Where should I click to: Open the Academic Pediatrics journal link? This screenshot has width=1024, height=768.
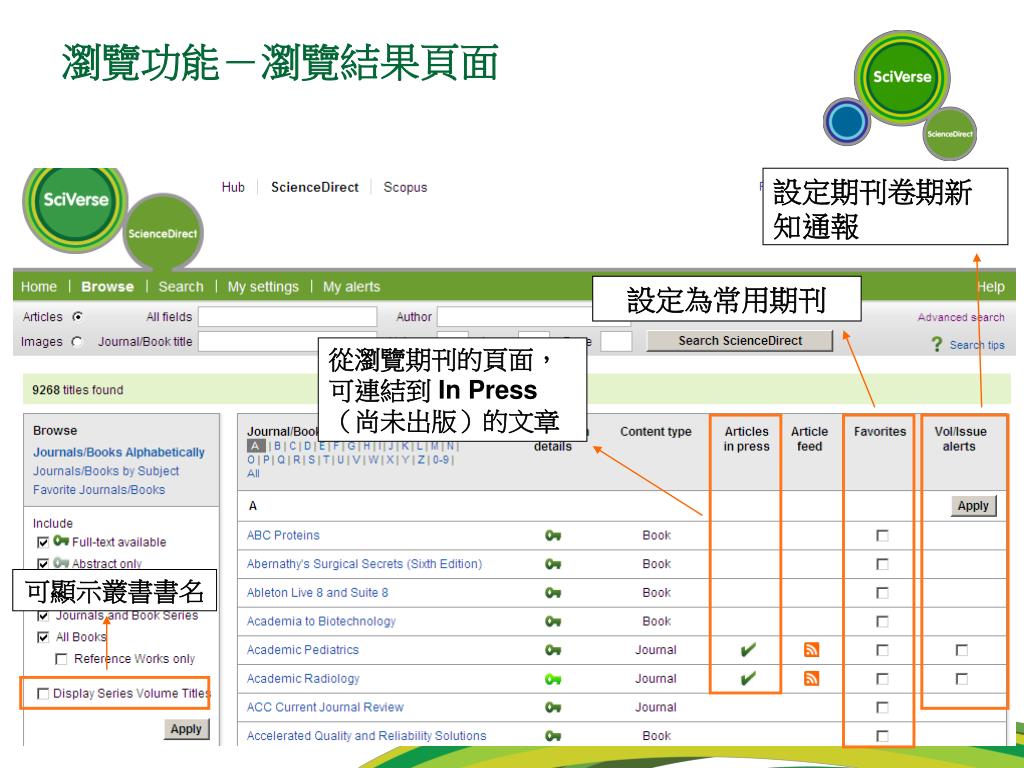[x=303, y=650]
